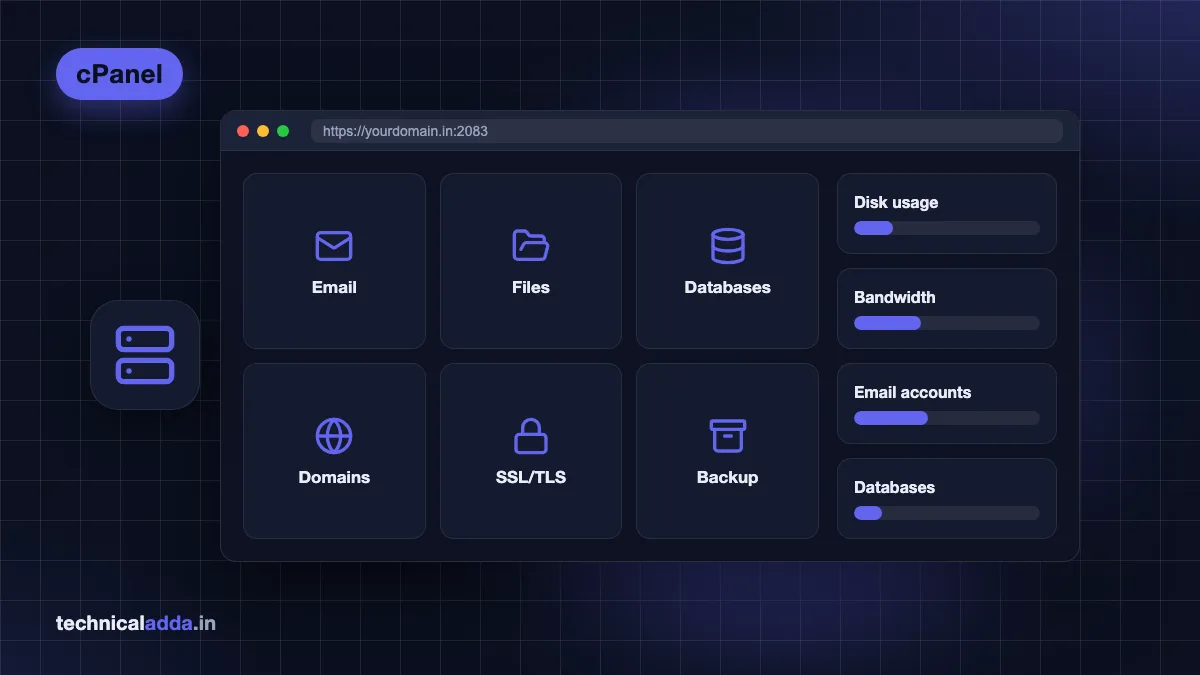1200x675 pixels.
Task: Click the server stack icon tile
Action: (x=145, y=355)
